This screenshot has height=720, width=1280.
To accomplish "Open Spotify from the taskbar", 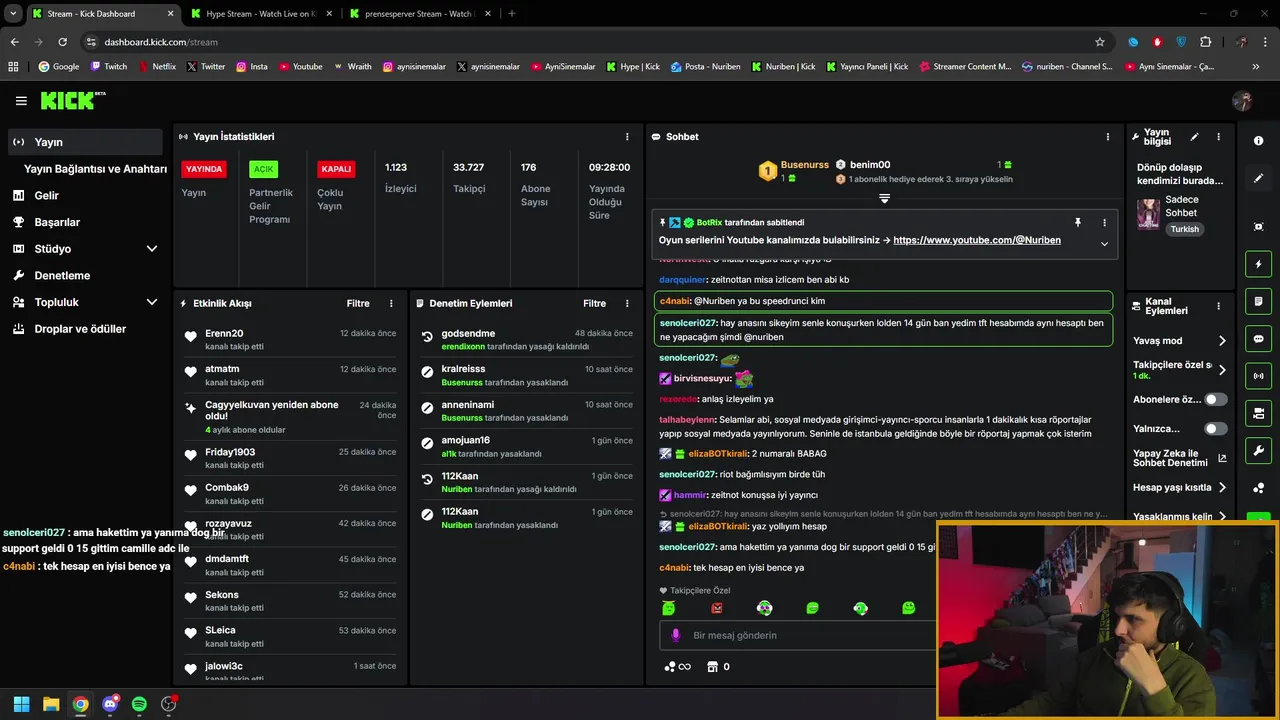I will coord(139,704).
